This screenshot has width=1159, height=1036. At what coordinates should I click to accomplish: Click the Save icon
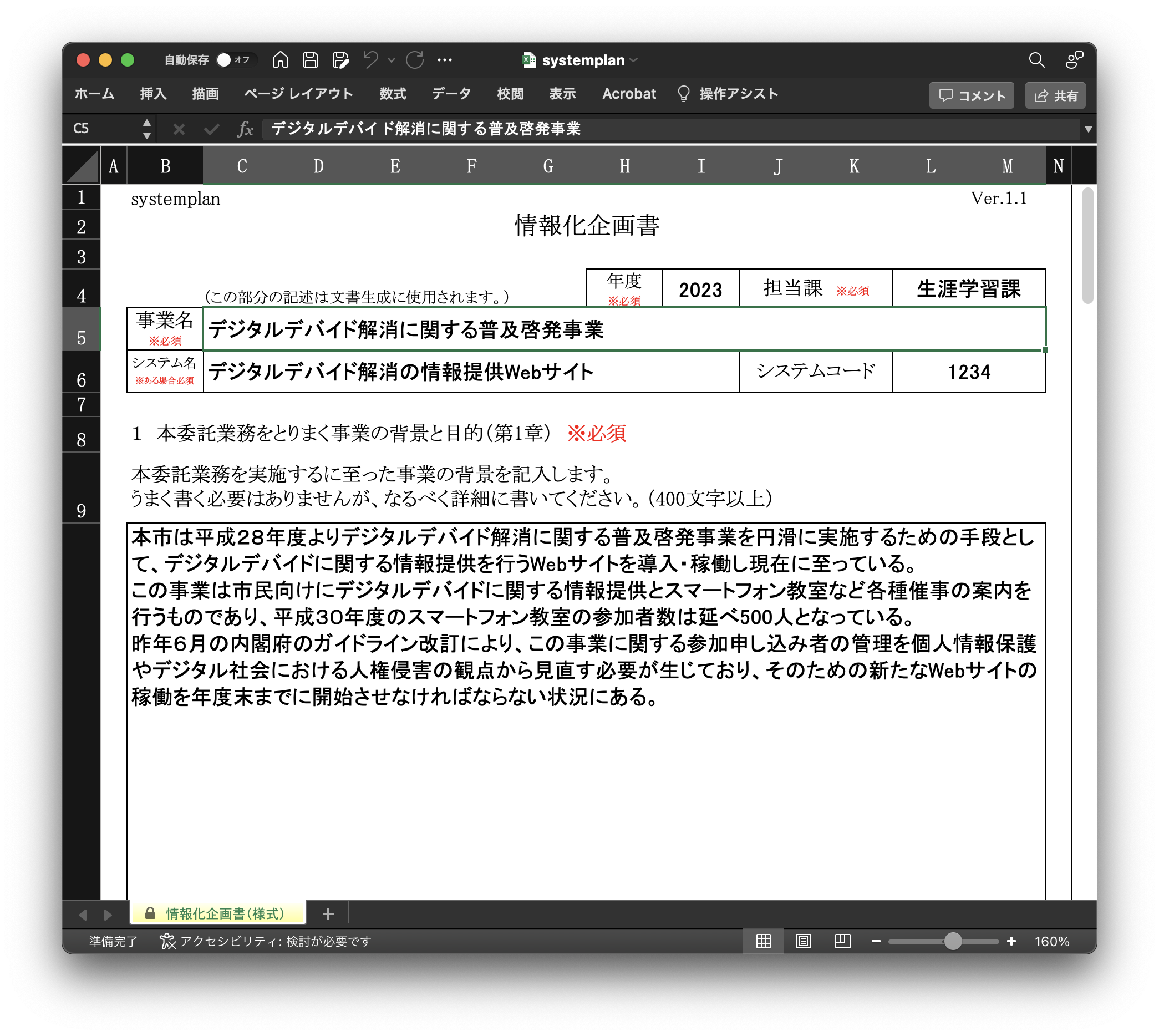point(311,60)
